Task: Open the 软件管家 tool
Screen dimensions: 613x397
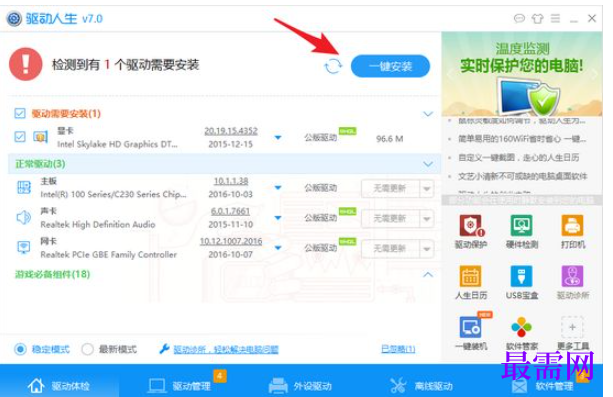Action: point(522,333)
